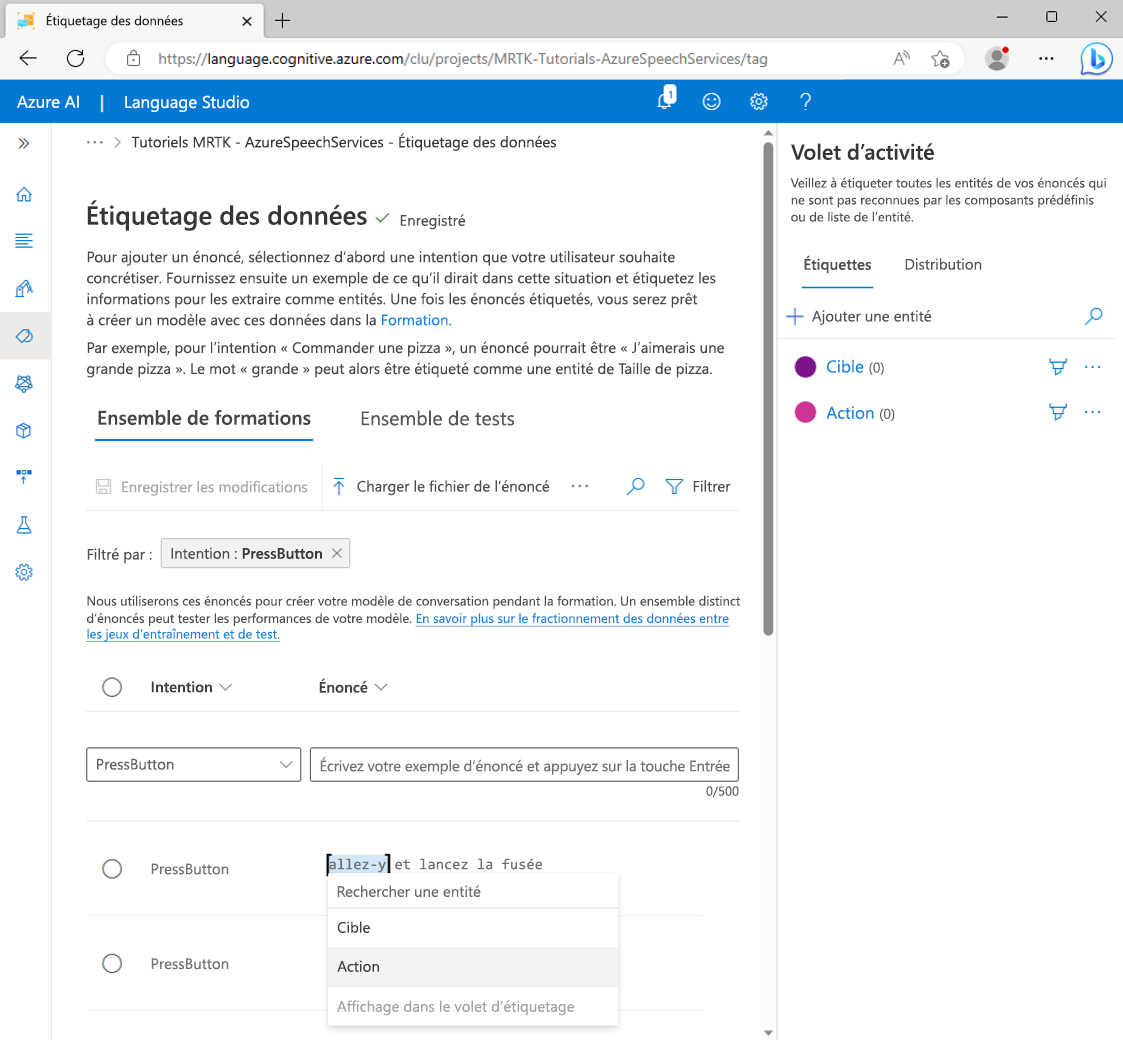
Task: Click Enregistrer les modifications button
Action: pos(202,487)
